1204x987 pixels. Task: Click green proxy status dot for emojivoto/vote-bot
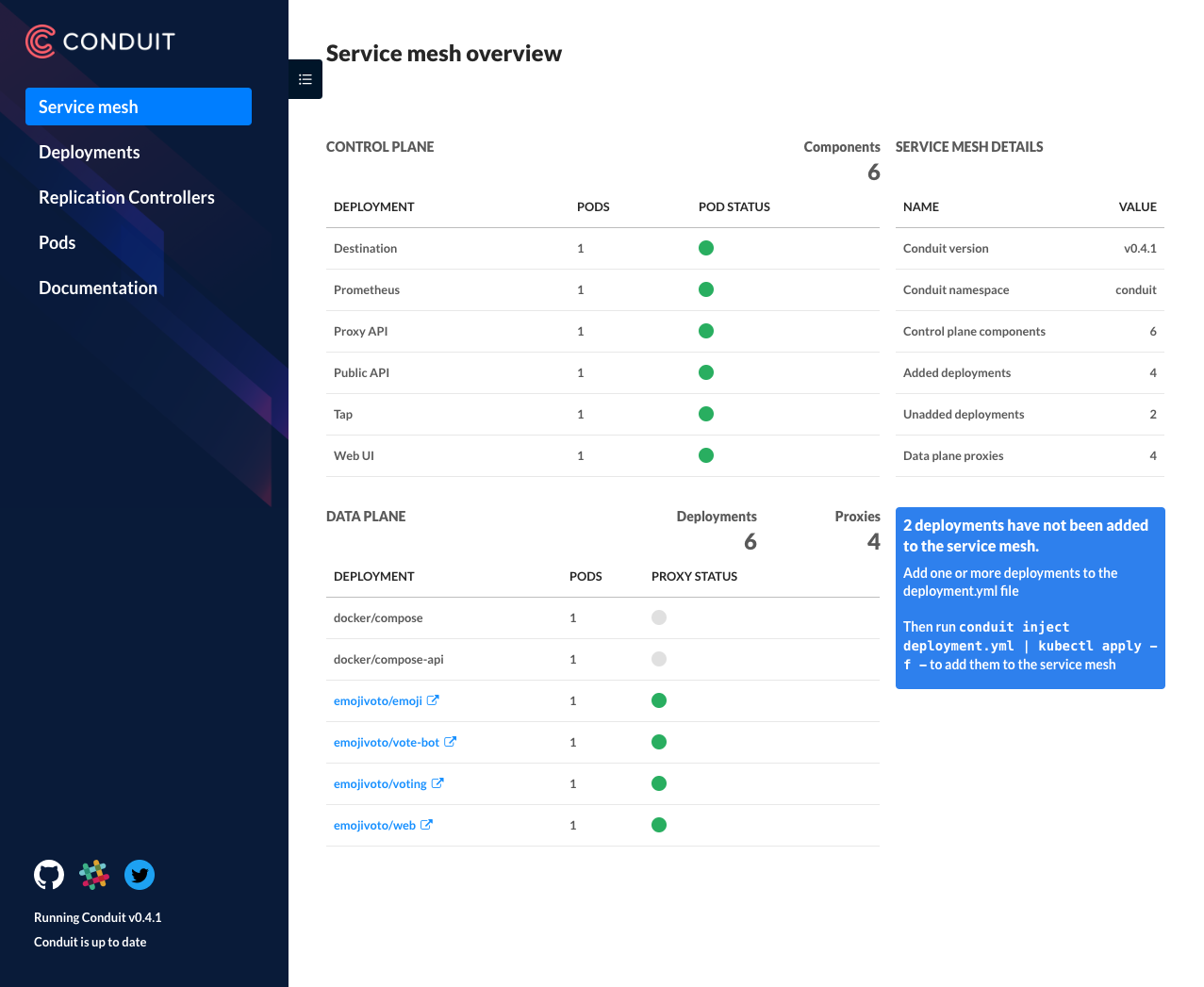659,742
